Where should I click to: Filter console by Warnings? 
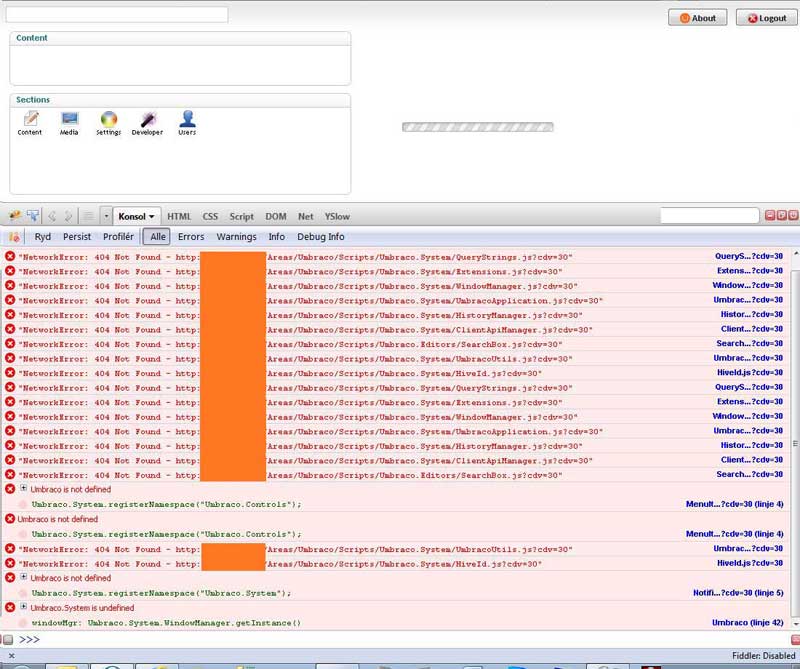point(236,237)
